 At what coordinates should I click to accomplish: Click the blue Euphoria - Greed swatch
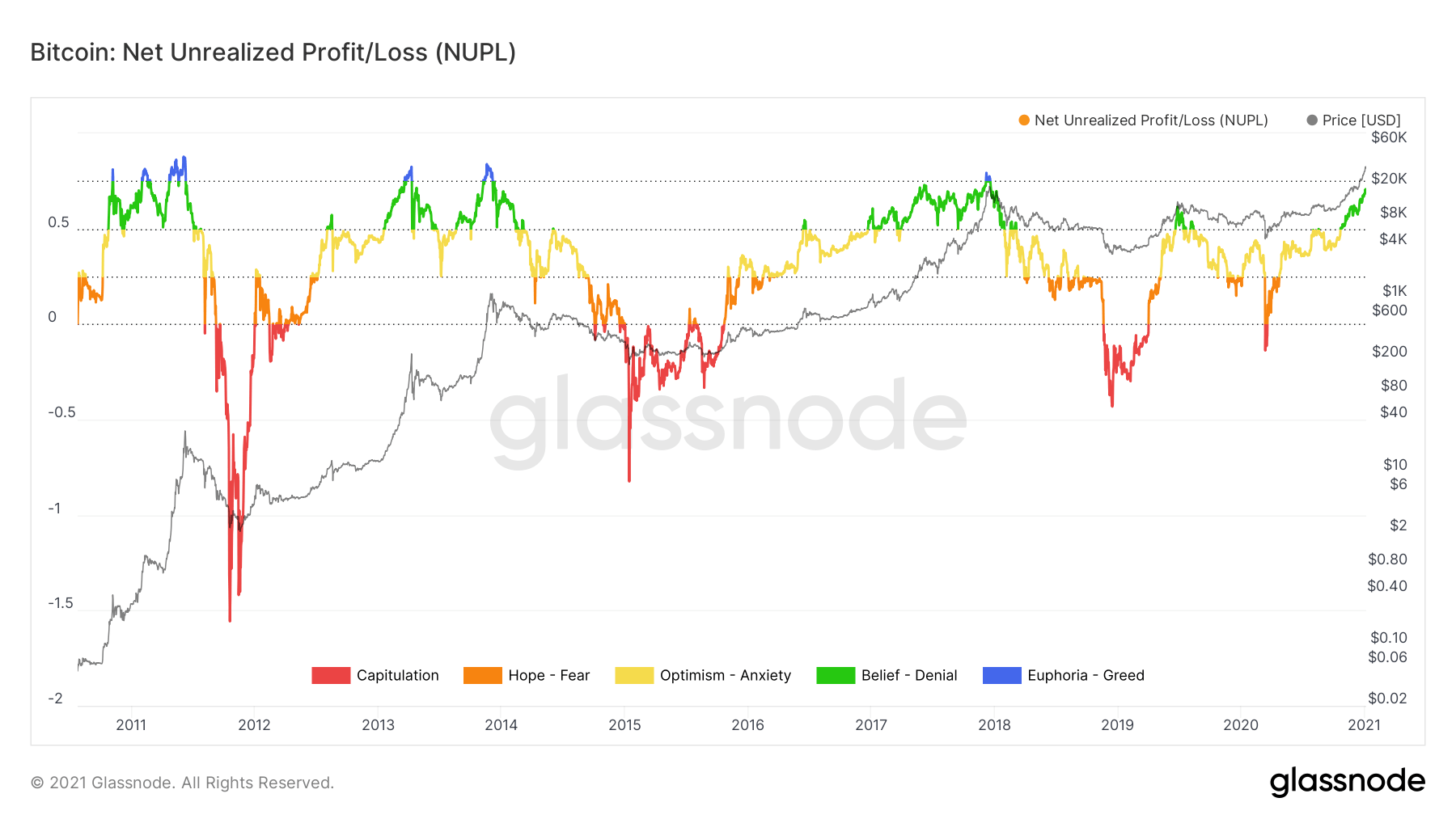(1002, 675)
